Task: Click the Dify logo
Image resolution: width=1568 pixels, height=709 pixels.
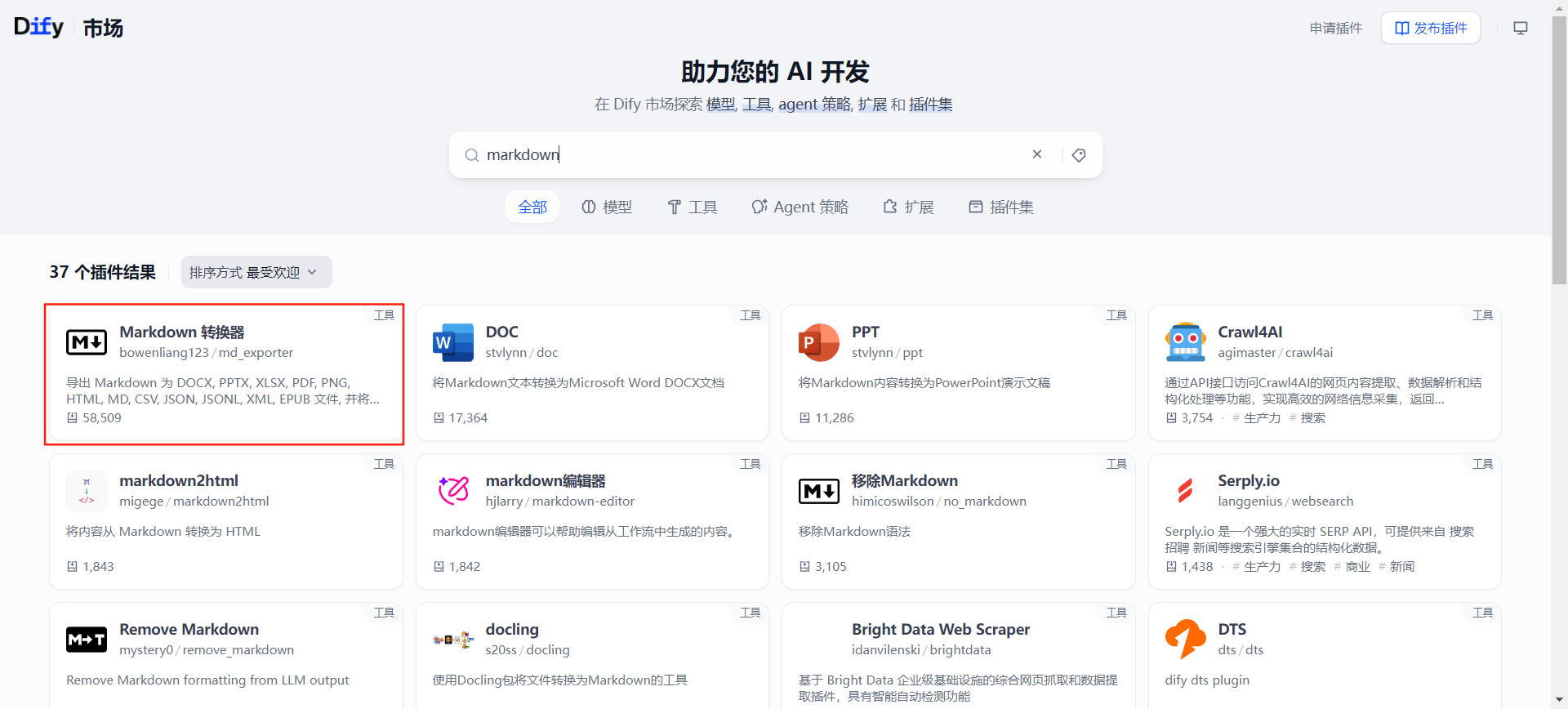Action: click(38, 27)
